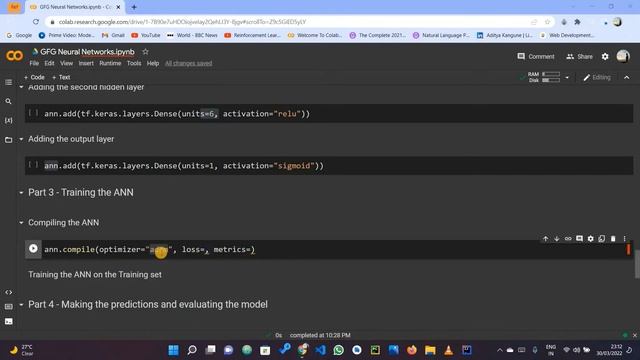640x360 pixels.
Task: Collapse 'Adding the output layer' section
Action: coord(21,139)
